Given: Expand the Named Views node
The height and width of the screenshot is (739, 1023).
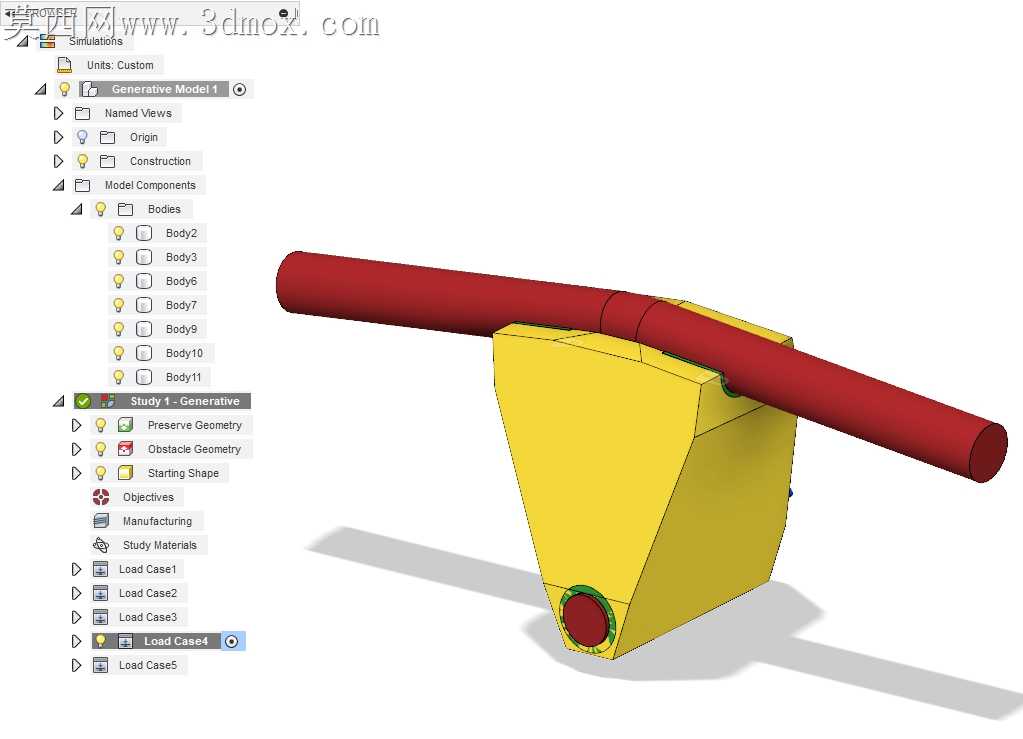Looking at the screenshot, I should [58, 113].
